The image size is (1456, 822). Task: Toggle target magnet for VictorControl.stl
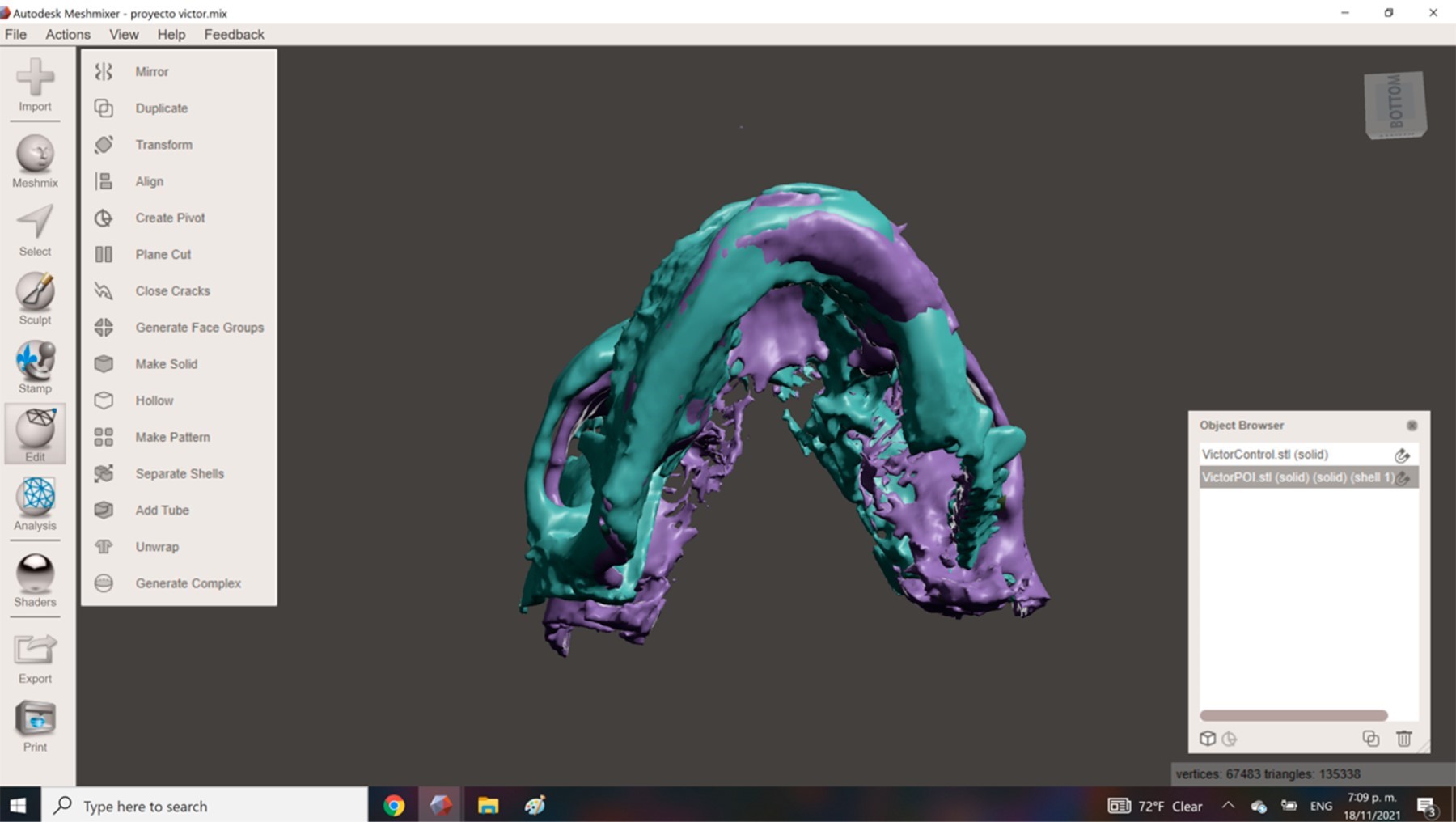click(x=1402, y=455)
